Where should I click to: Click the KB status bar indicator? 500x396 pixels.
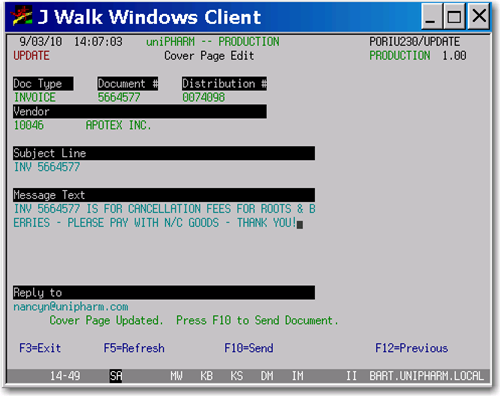(x=206, y=376)
